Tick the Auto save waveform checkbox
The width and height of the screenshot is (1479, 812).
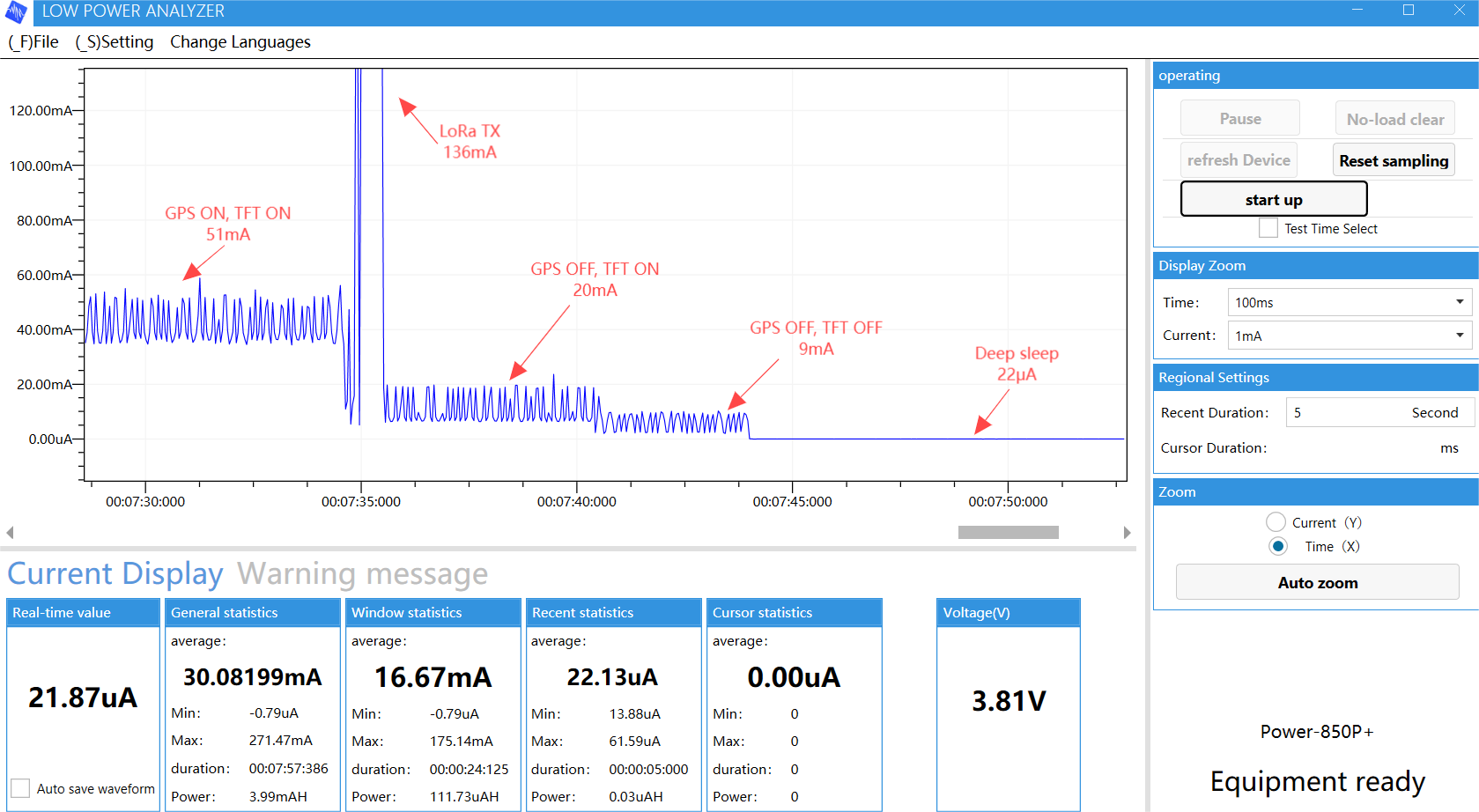point(20,788)
